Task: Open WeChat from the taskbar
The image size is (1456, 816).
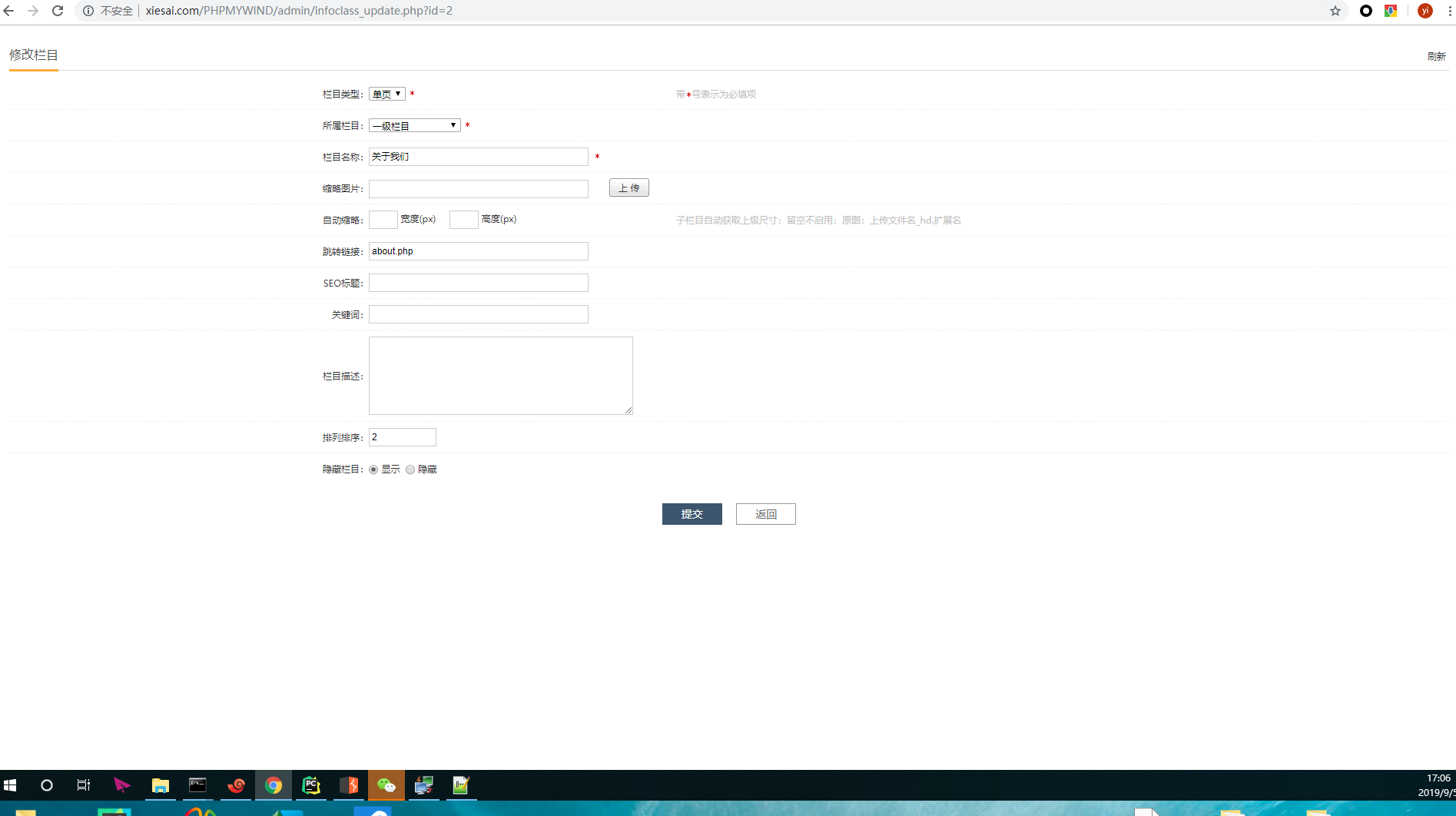Action: click(x=386, y=785)
